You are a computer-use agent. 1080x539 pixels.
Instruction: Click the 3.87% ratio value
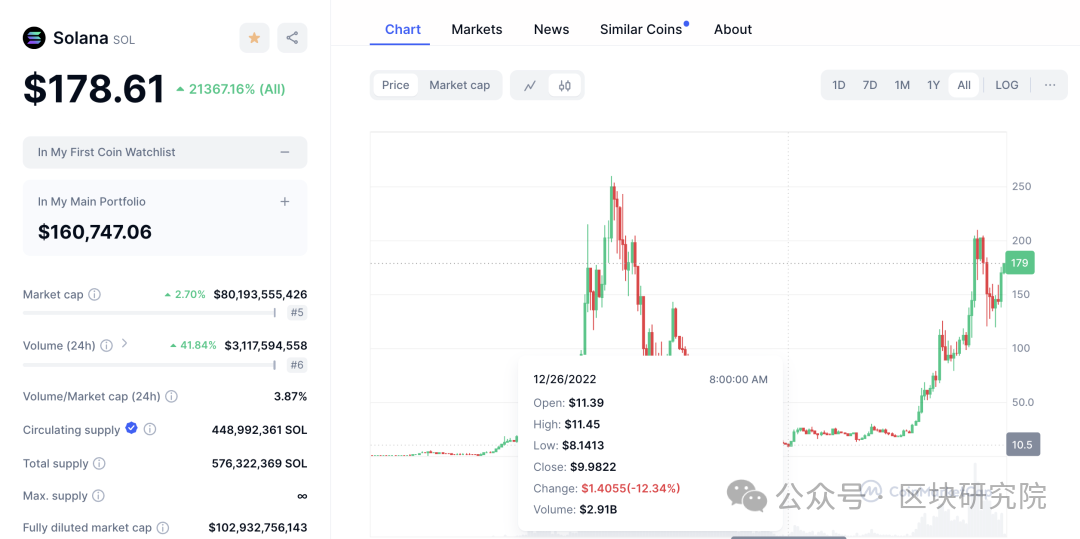click(291, 397)
